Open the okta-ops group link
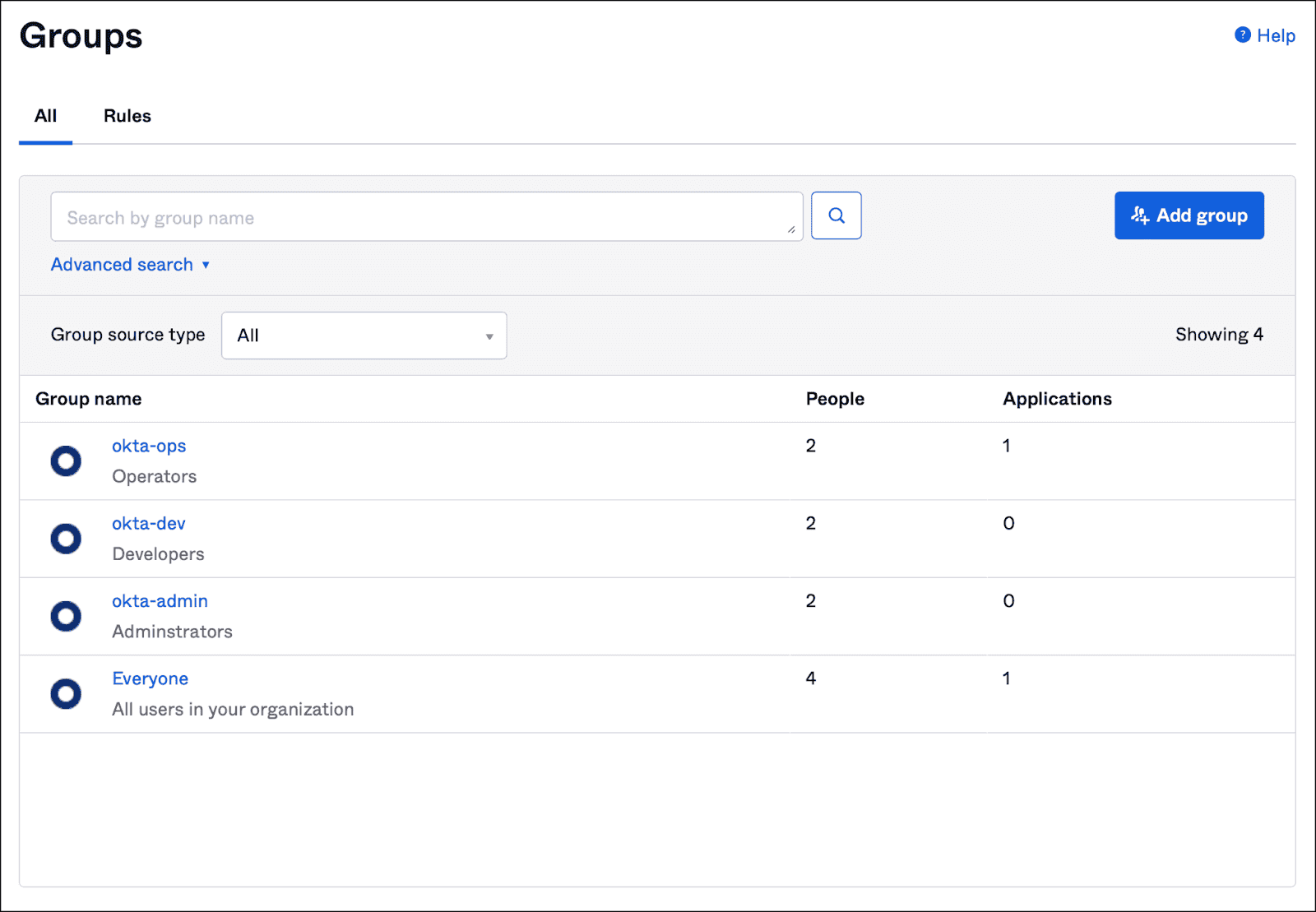 click(149, 446)
